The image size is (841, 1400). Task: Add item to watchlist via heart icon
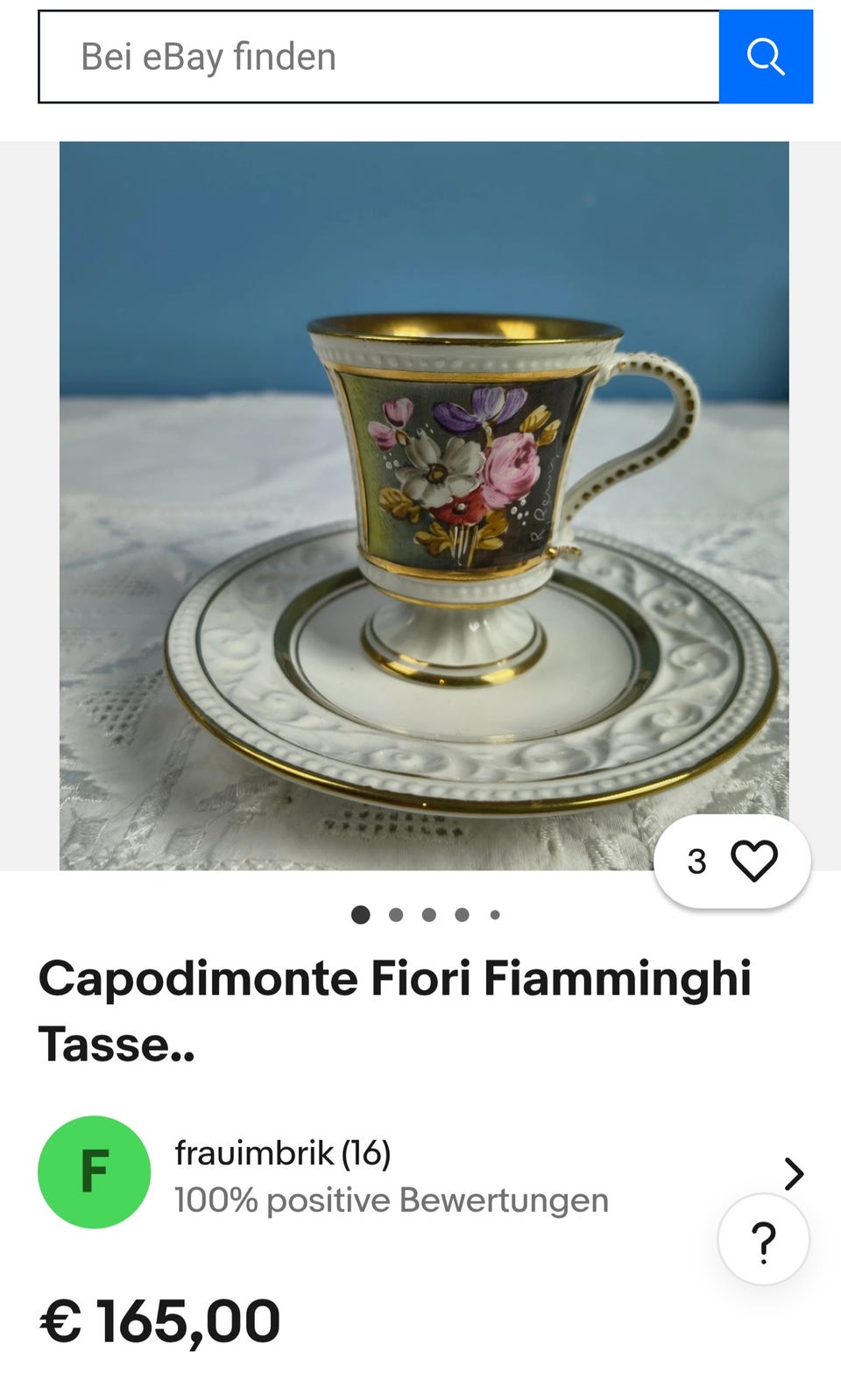point(754,861)
